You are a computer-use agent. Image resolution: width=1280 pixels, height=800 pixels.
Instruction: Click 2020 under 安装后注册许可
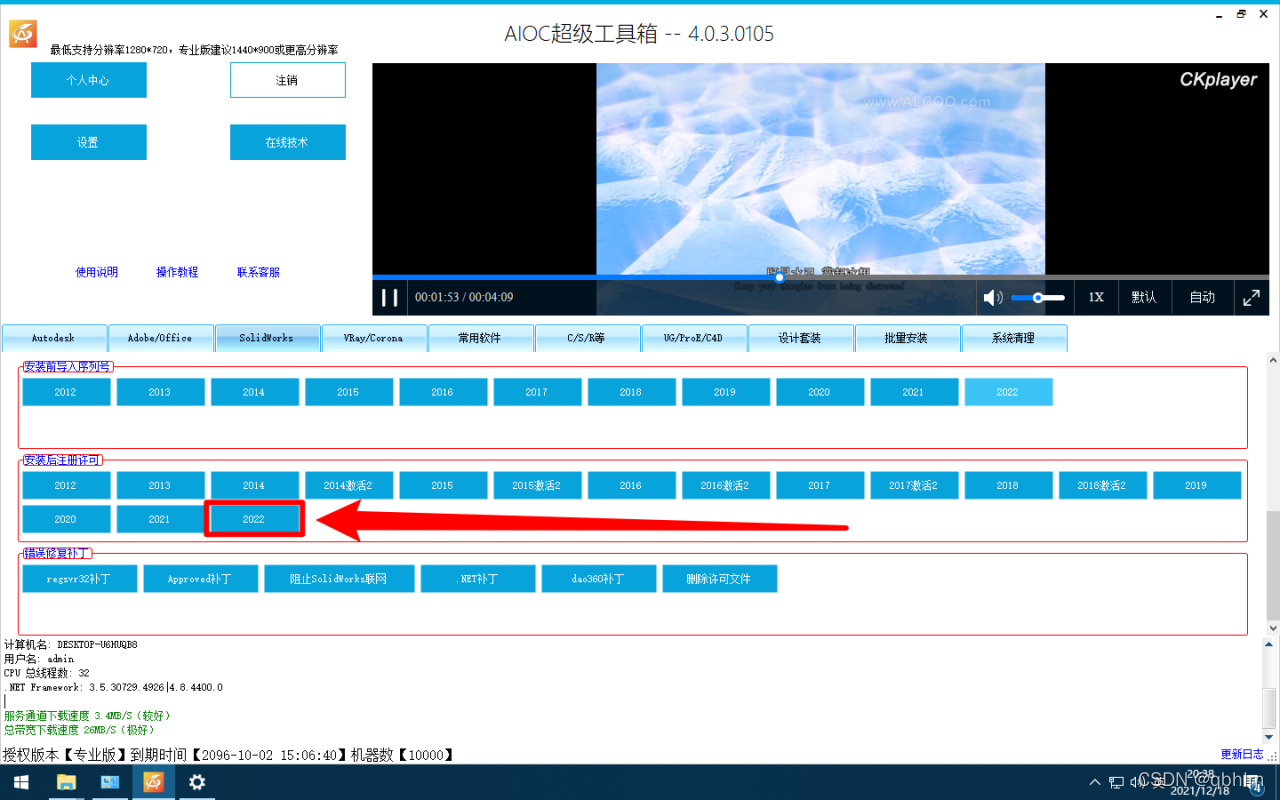pos(66,519)
